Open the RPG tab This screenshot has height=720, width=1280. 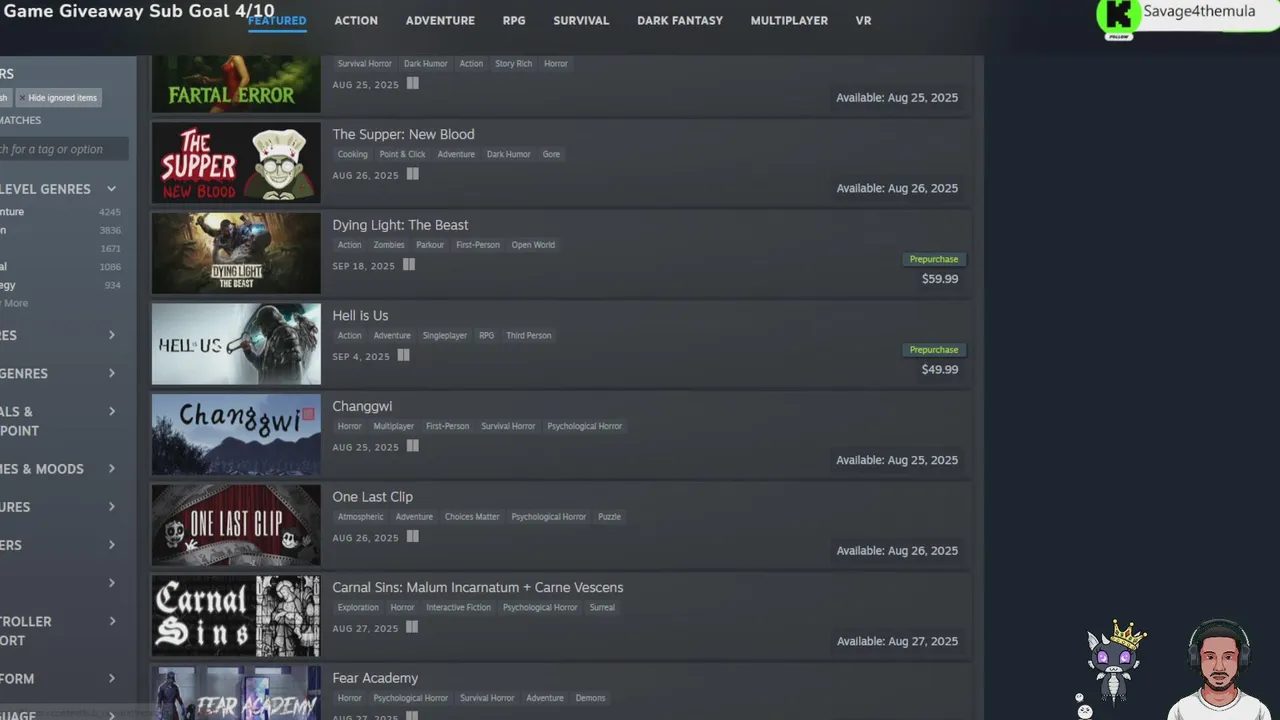[x=514, y=20]
